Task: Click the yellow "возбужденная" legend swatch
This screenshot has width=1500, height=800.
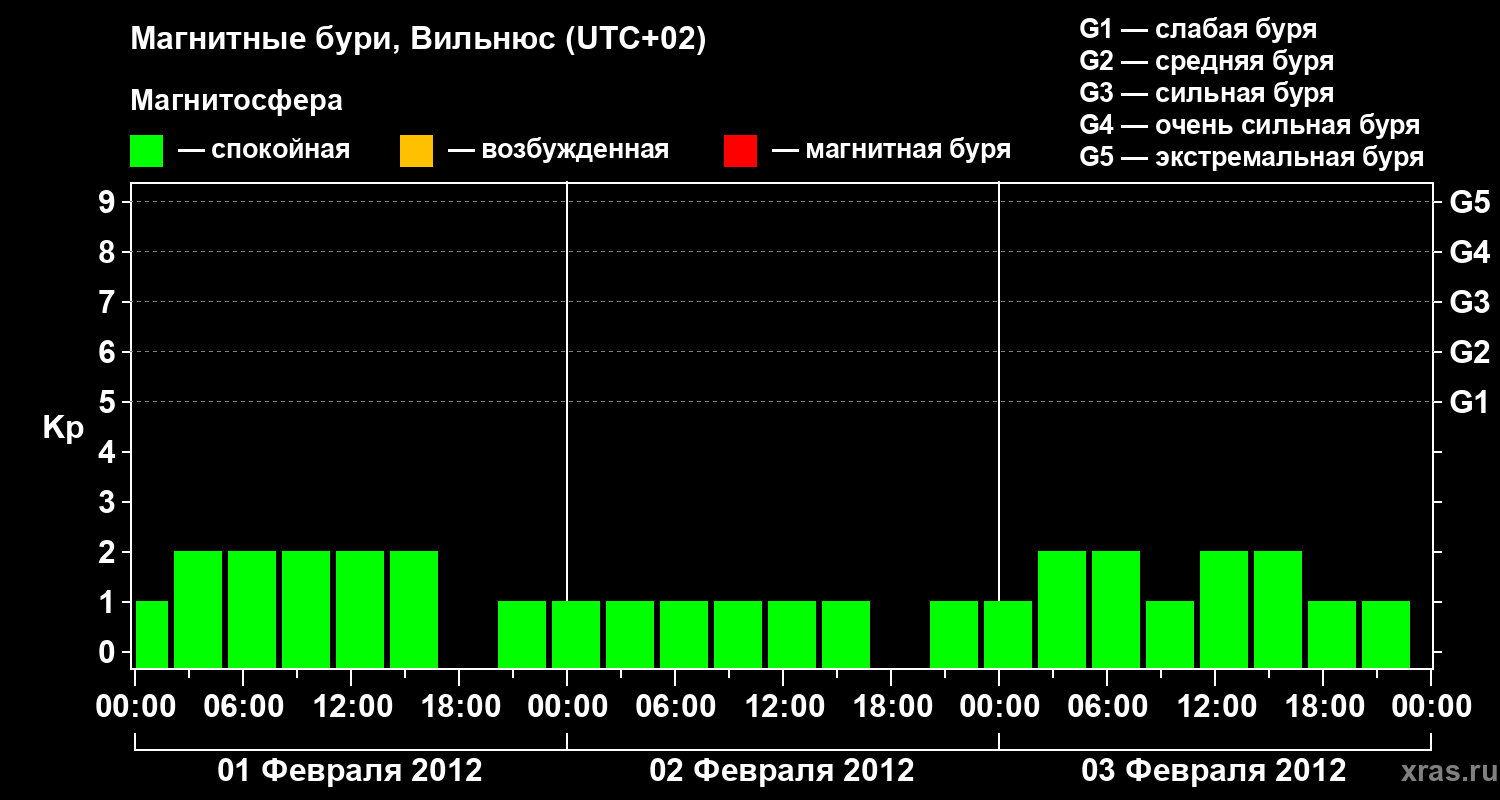Action: pyautogui.click(x=416, y=151)
